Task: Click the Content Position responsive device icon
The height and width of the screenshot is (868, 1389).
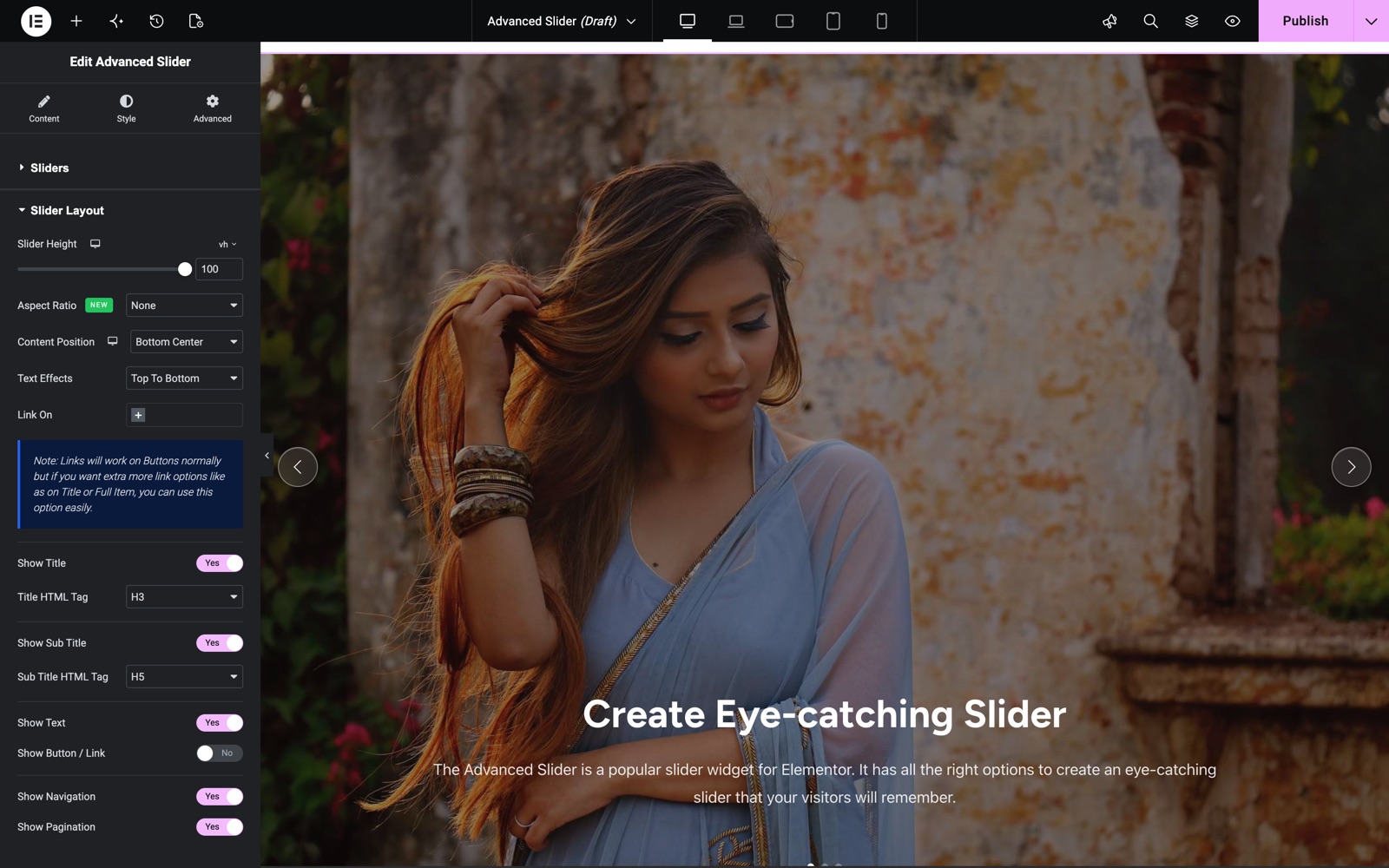Action: pos(112,342)
